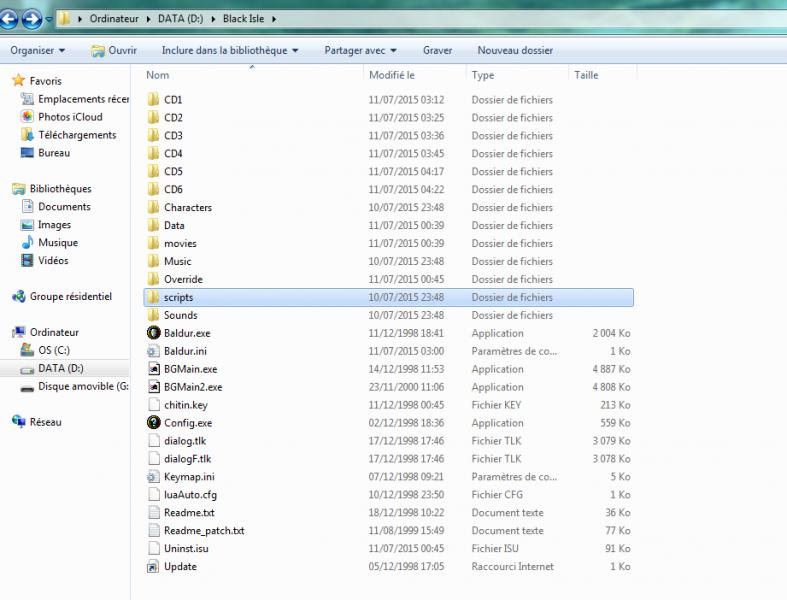This screenshot has height=600, width=787.
Task: Click Ordinateur in the address breadcrumb
Action: click(114, 19)
